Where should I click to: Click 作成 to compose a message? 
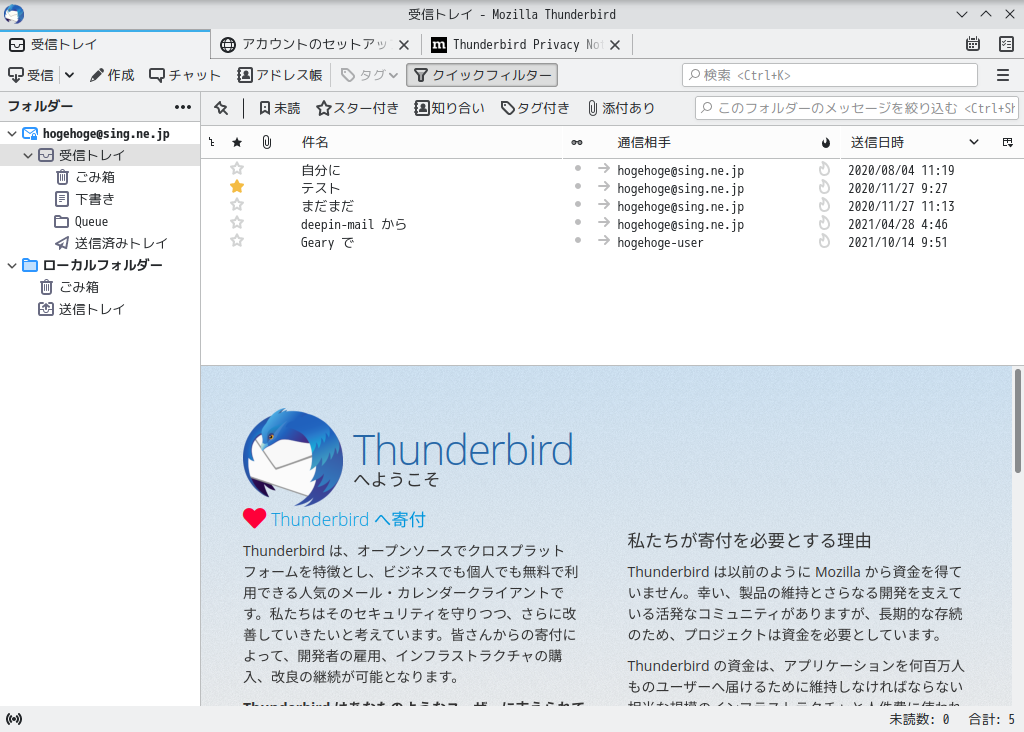coord(112,75)
